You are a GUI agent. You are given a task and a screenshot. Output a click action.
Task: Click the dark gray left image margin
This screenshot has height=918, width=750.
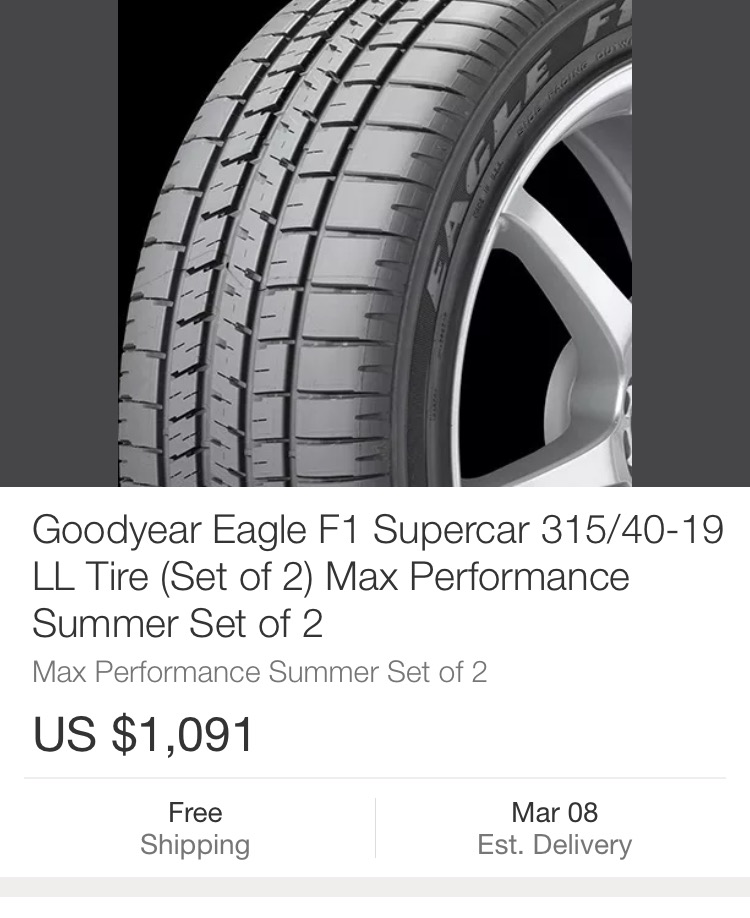tap(58, 243)
